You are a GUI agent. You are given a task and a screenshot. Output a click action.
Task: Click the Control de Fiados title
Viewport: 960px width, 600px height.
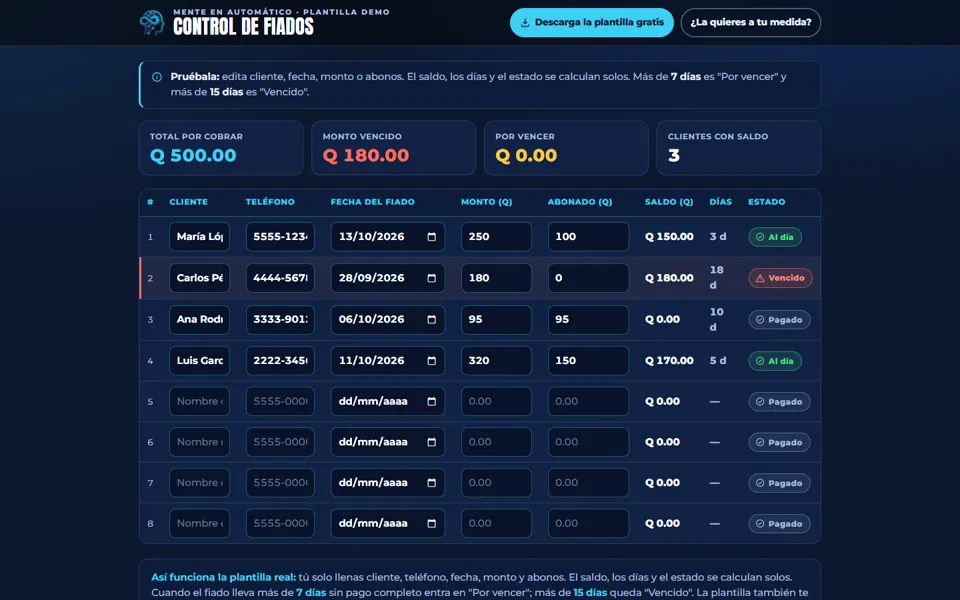[244, 27]
